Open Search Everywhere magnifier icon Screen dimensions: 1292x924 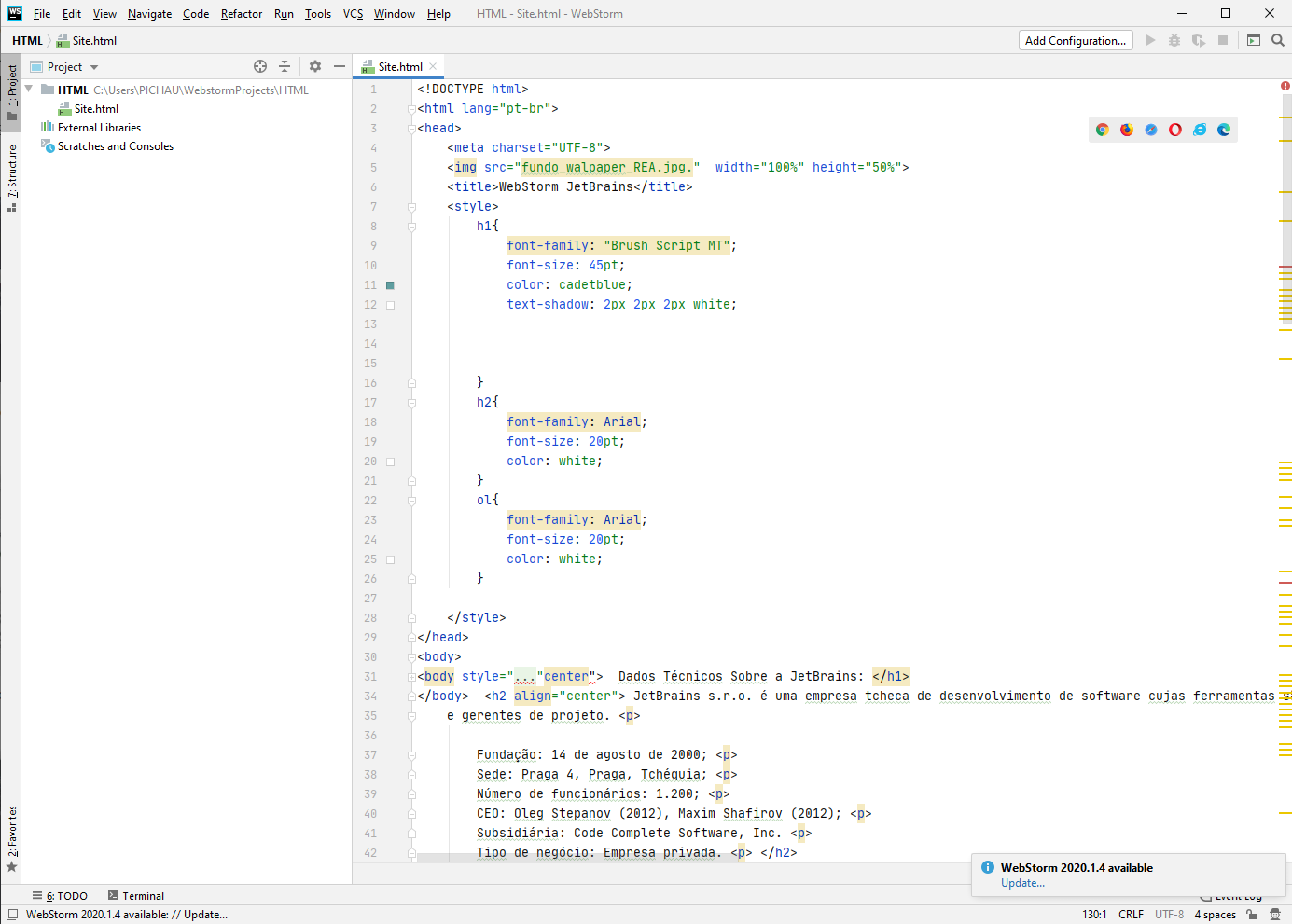(1278, 40)
